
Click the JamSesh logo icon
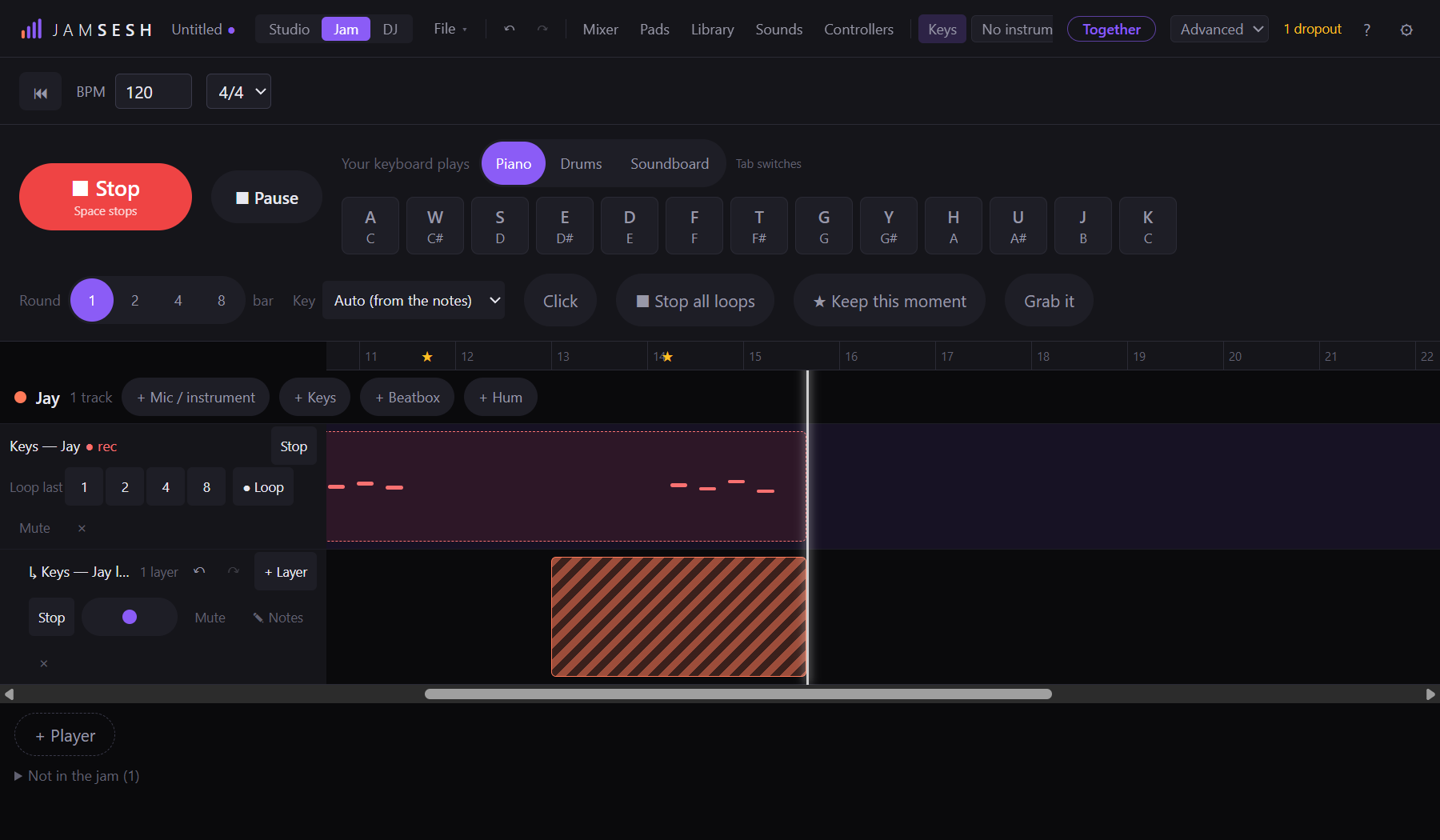tap(31, 30)
